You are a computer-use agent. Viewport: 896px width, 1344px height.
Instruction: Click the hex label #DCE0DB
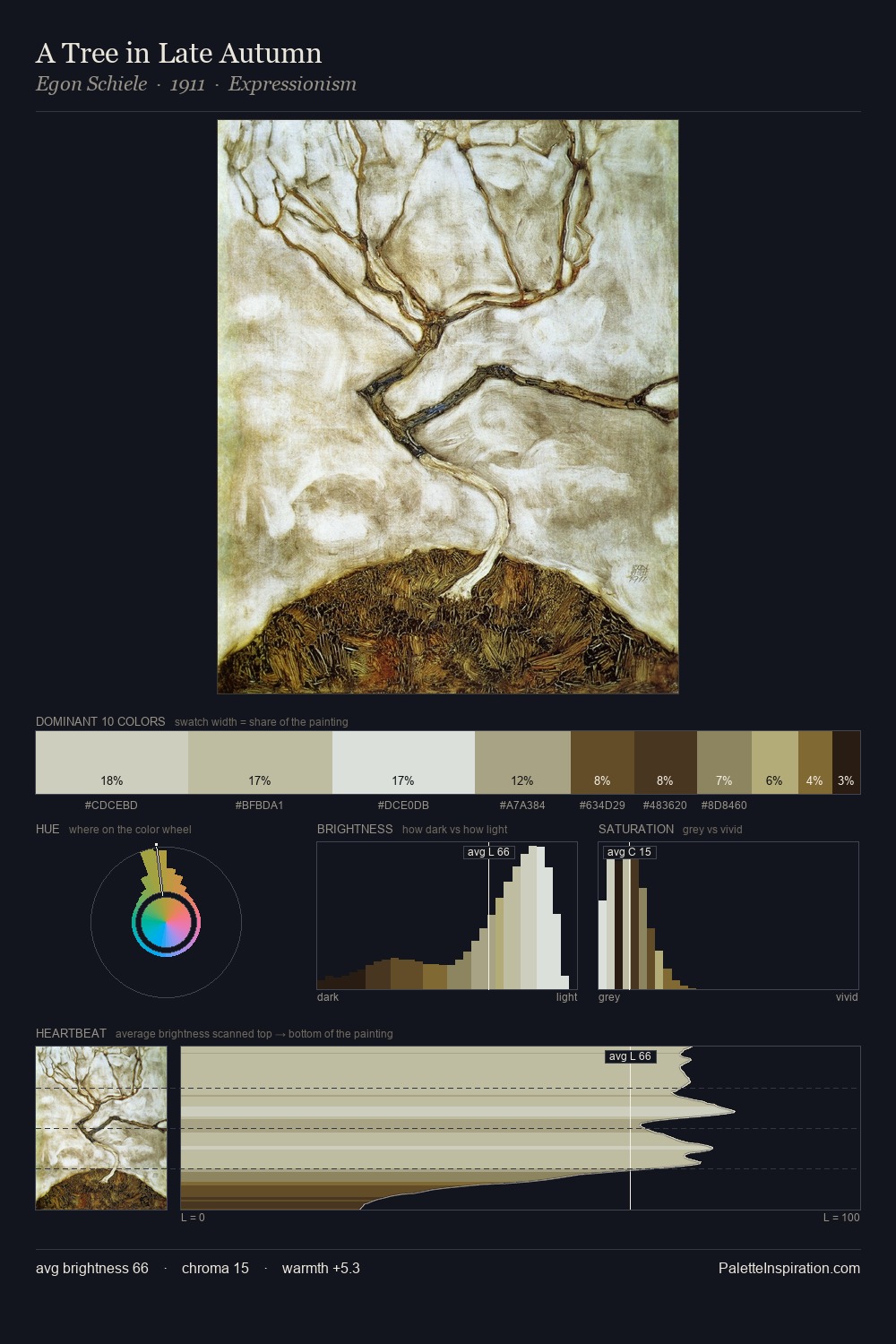click(403, 806)
